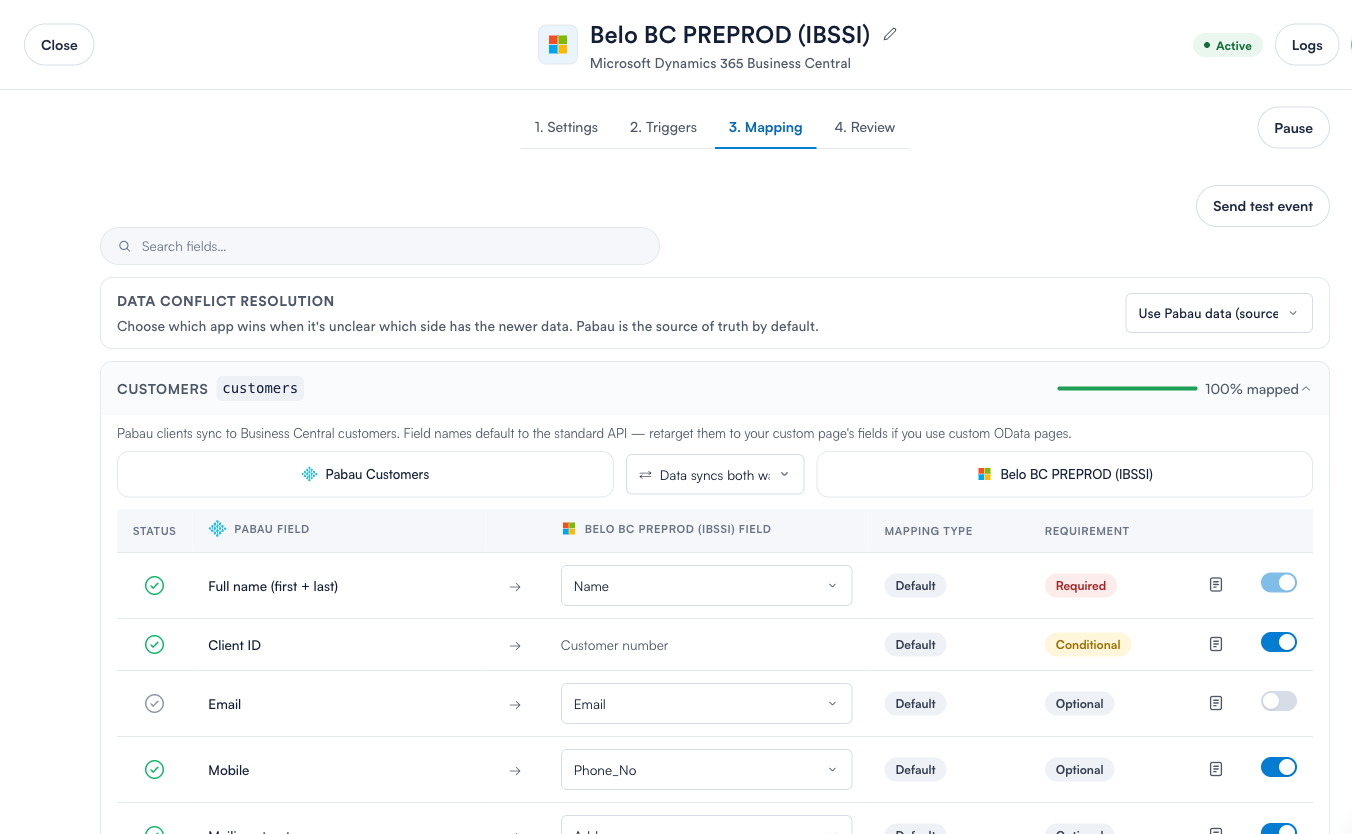
Task: Open the Phone_No field dropdown
Action: click(706, 770)
